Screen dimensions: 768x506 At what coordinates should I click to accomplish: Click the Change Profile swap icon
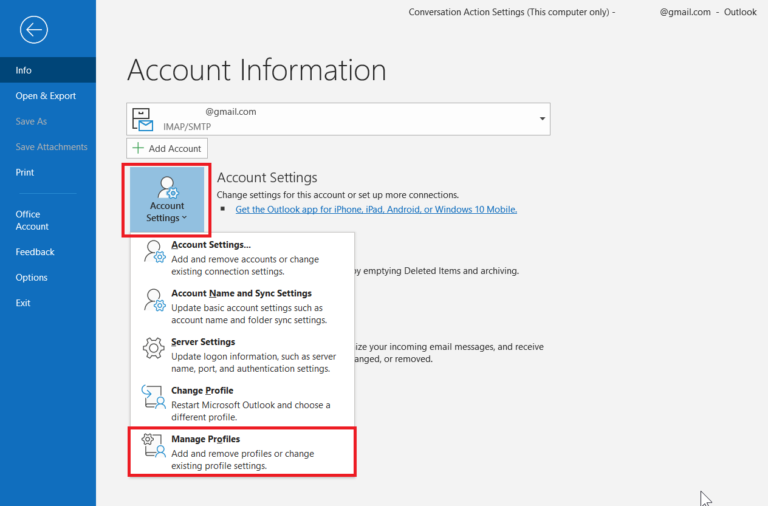pyautogui.click(x=153, y=397)
